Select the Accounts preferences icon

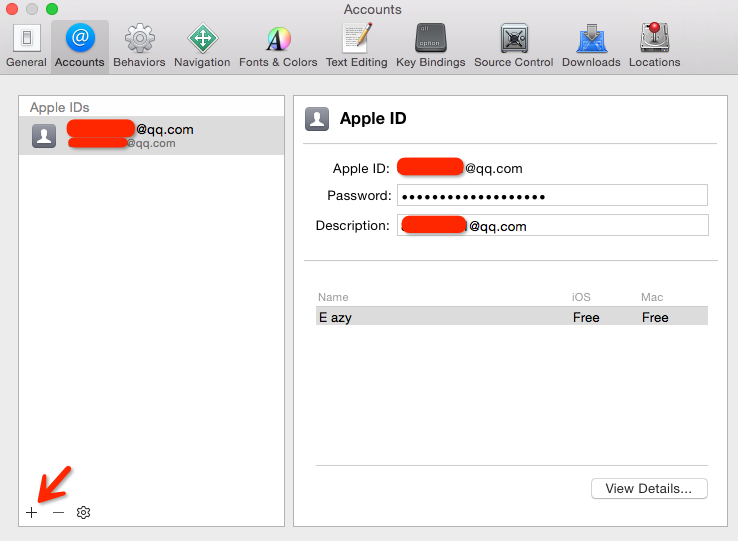(x=80, y=46)
